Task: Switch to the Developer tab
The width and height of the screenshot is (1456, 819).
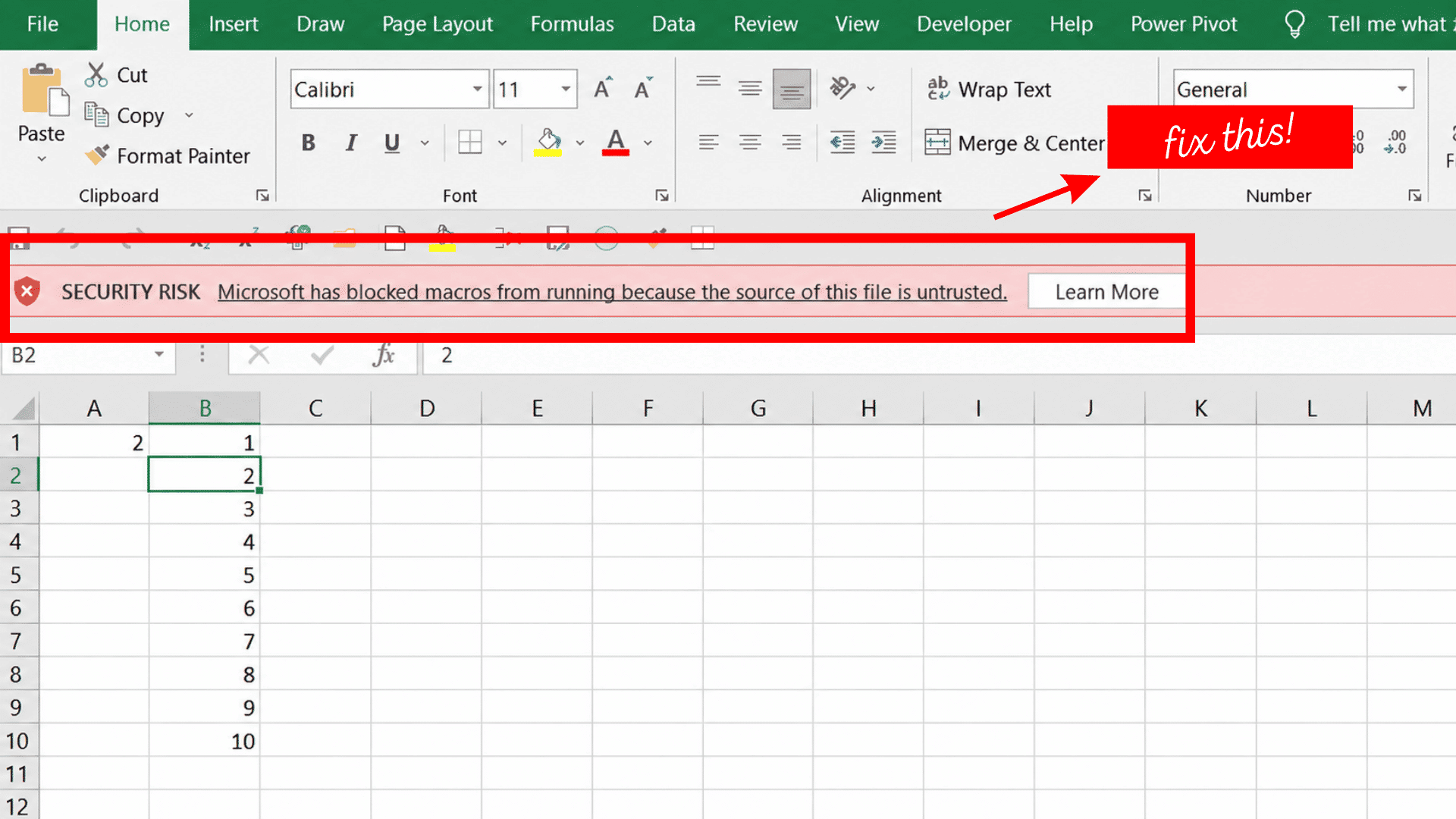Action: [x=964, y=24]
